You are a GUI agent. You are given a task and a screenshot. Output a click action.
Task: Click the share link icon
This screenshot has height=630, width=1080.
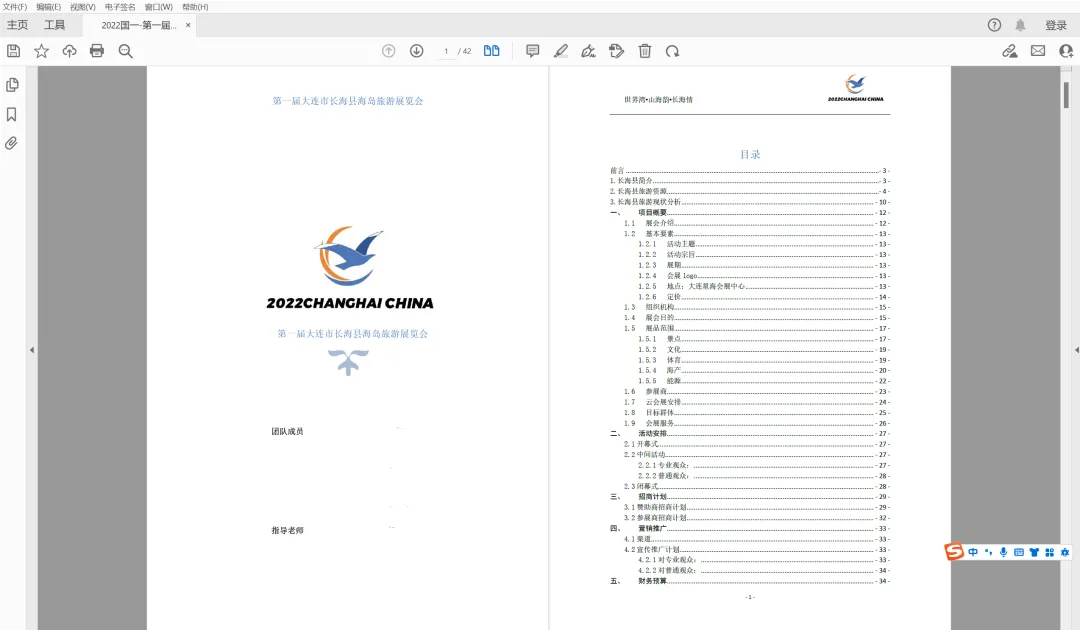coord(1010,51)
